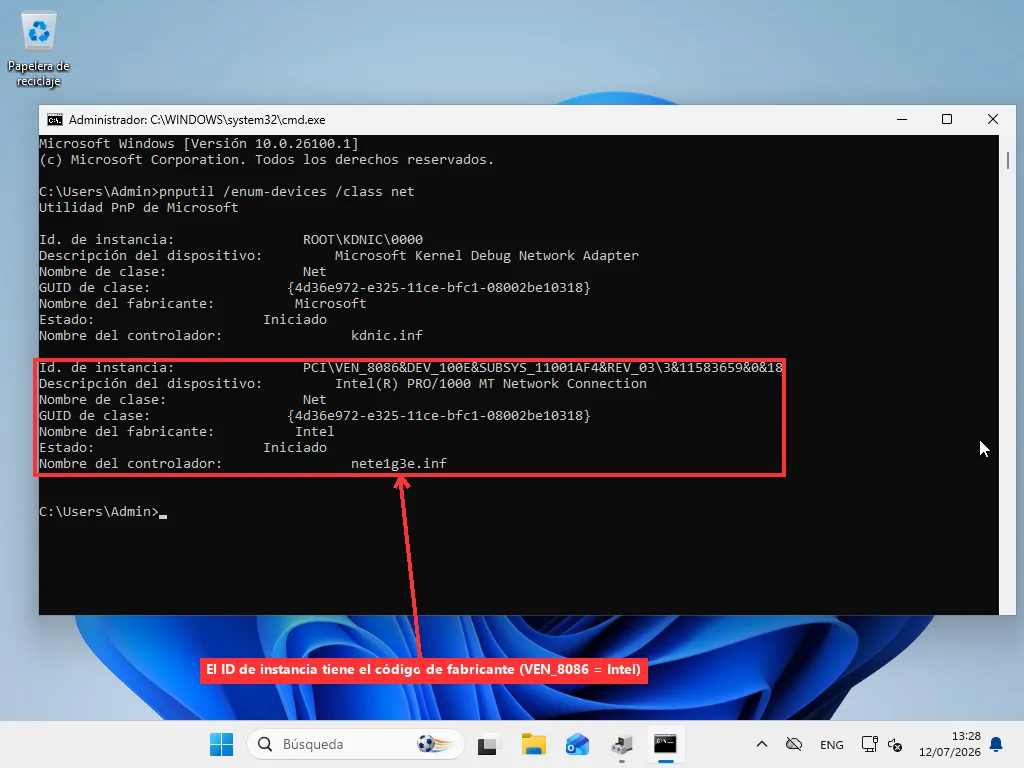1024x768 pixels.
Task: Click the search highlight football icon
Action: click(434, 744)
